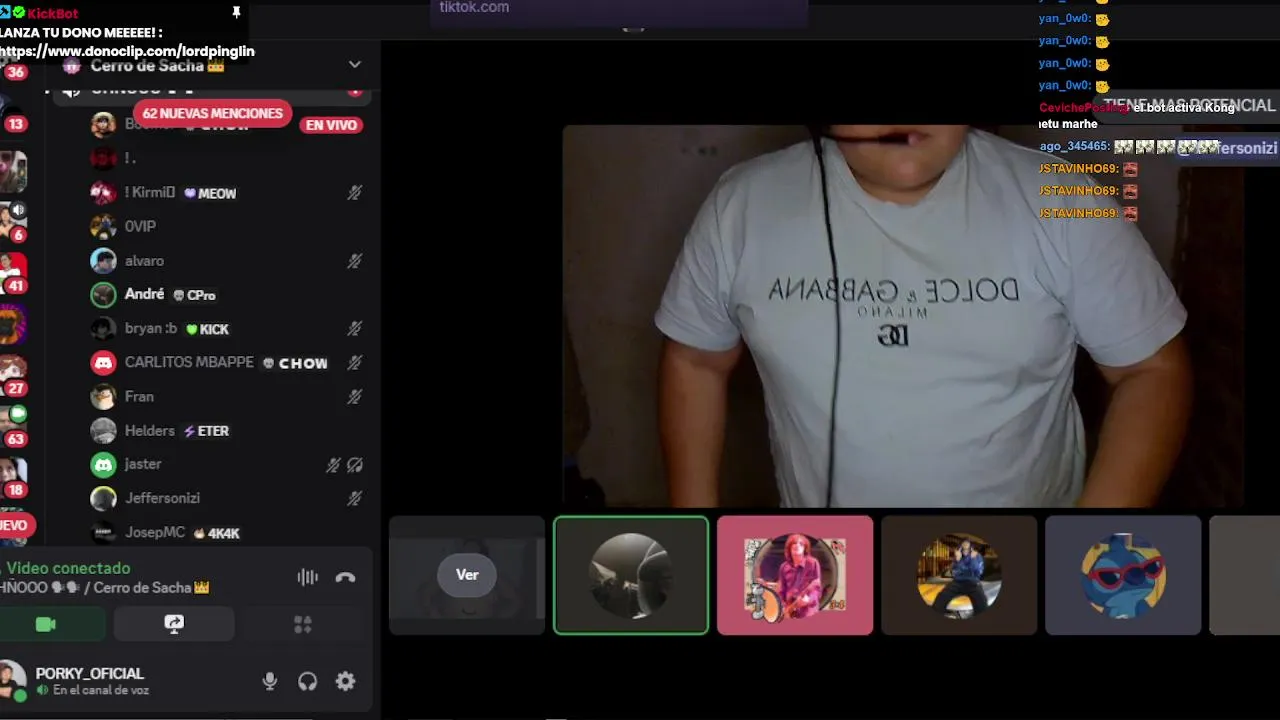Image resolution: width=1280 pixels, height=720 pixels.
Task: Select user alvaro in voice channel
Action: (x=144, y=261)
